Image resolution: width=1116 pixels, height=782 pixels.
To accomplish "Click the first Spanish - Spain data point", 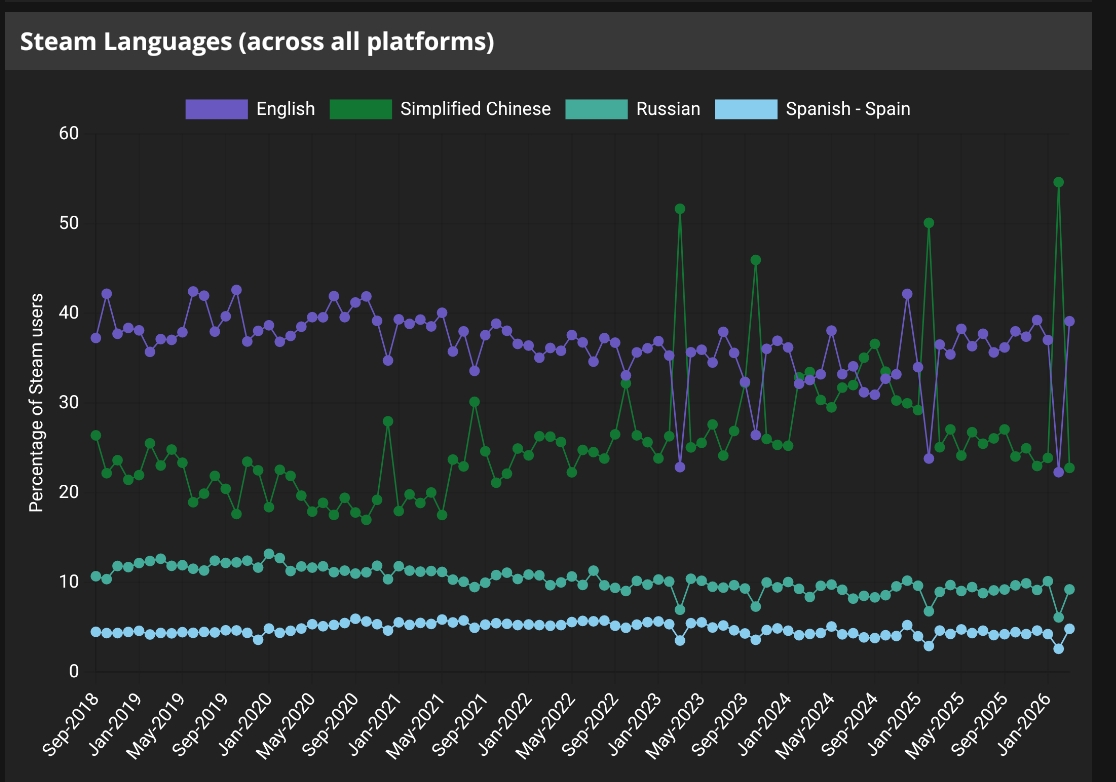I will click(x=96, y=632).
